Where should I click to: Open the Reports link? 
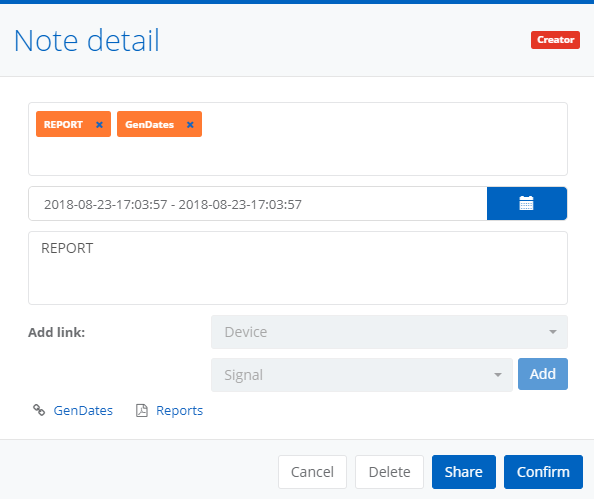point(179,411)
